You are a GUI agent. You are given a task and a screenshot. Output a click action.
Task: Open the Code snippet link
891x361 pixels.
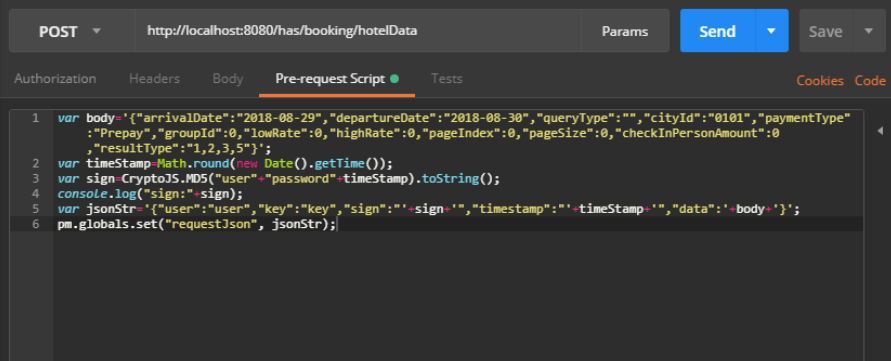click(870, 81)
